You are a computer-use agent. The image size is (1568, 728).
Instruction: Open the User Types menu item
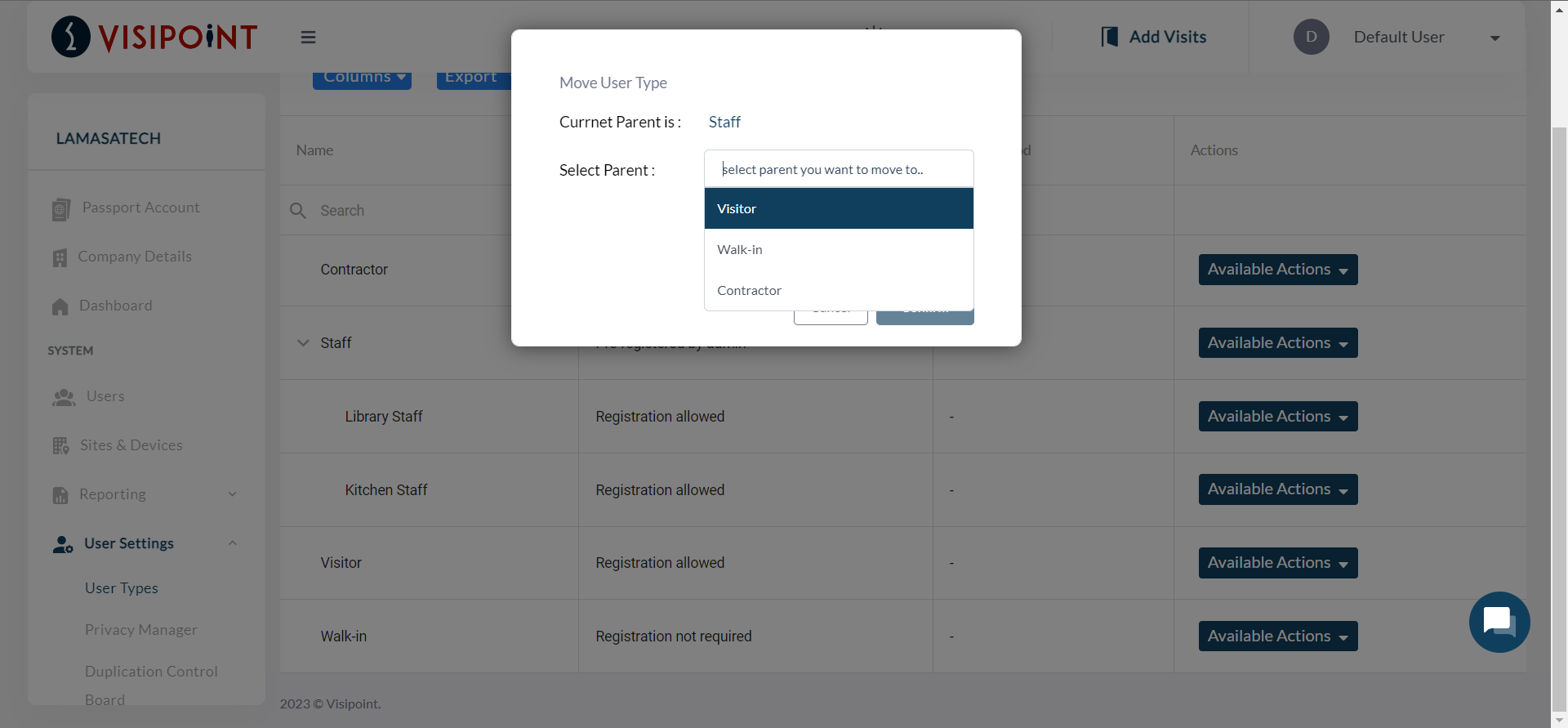click(x=122, y=588)
